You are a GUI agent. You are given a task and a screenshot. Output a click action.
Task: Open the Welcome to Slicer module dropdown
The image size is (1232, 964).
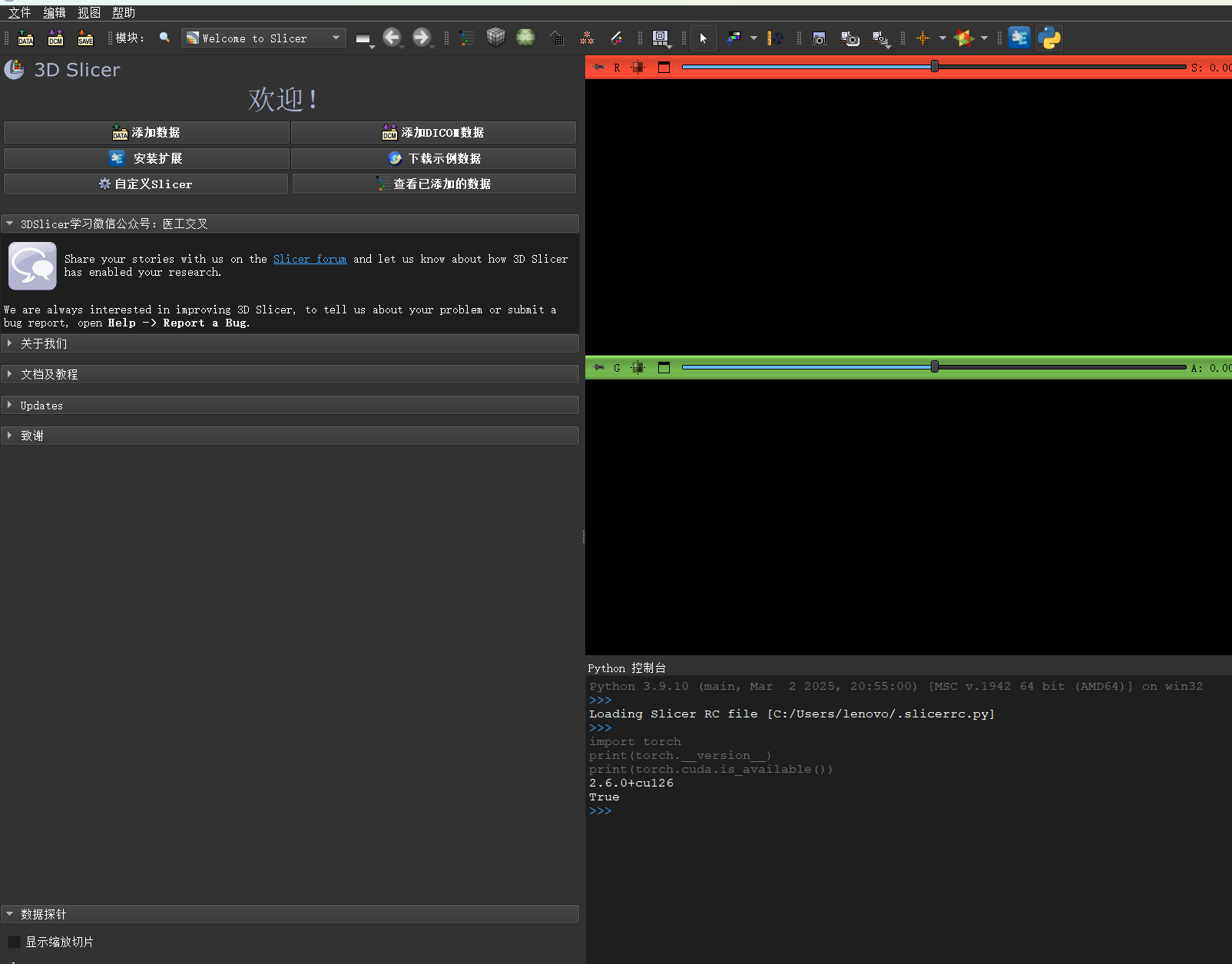point(263,38)
